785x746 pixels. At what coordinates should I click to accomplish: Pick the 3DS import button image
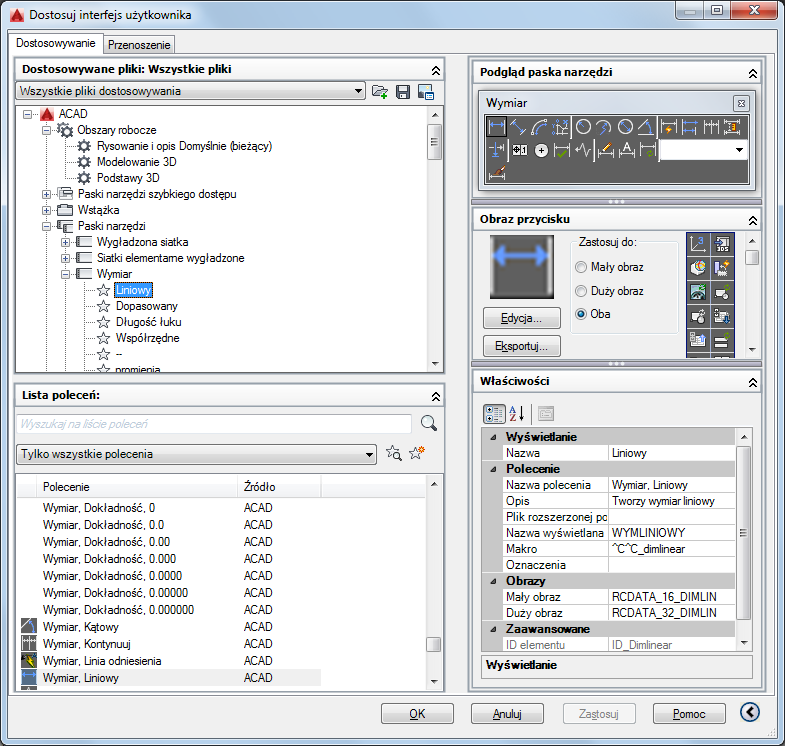click(722, 244)
